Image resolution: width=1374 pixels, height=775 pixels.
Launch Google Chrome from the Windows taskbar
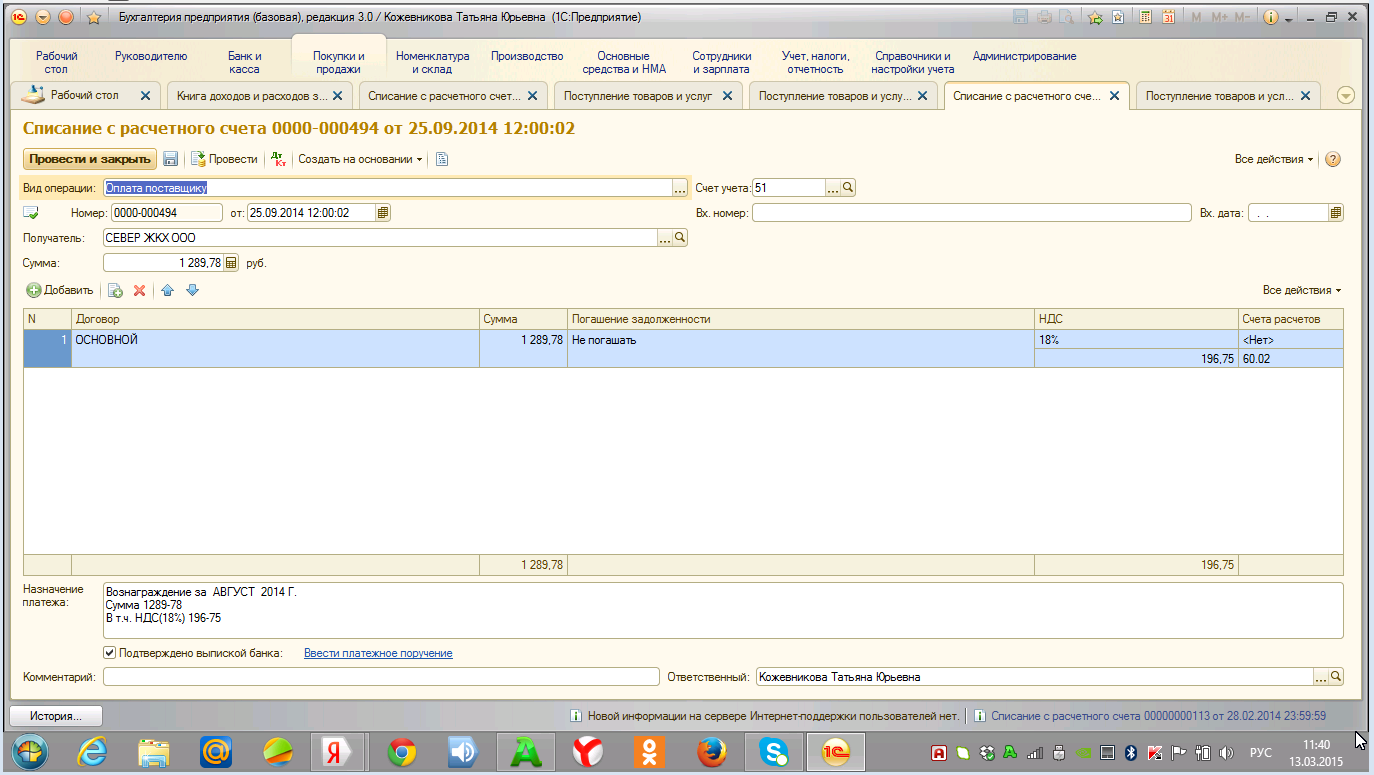402,752
